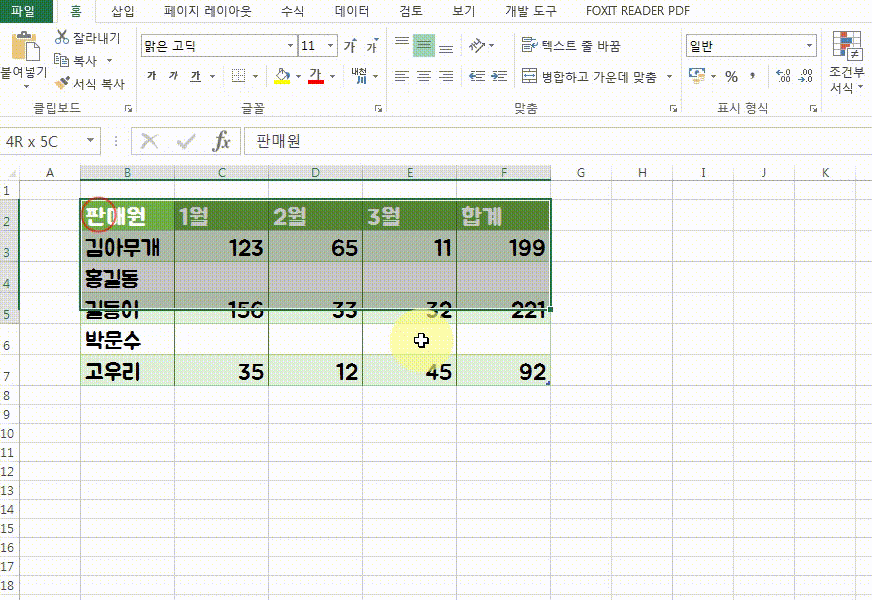Select all cells with corner triangle
The image size is (872, 600).
tap(11, 173)
